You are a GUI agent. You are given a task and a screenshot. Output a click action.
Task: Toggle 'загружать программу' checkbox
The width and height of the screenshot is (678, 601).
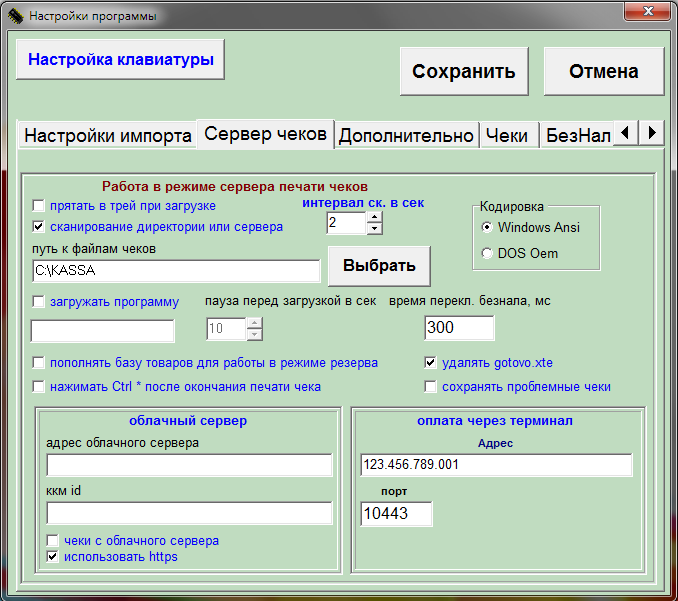click(38, 301)
